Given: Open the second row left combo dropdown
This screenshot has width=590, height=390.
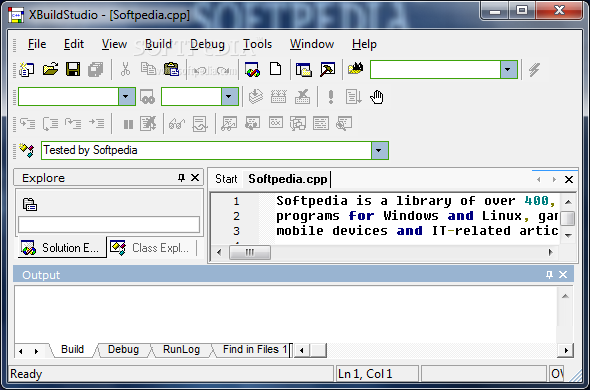Looking at the screenshot, I should (126, 97).
